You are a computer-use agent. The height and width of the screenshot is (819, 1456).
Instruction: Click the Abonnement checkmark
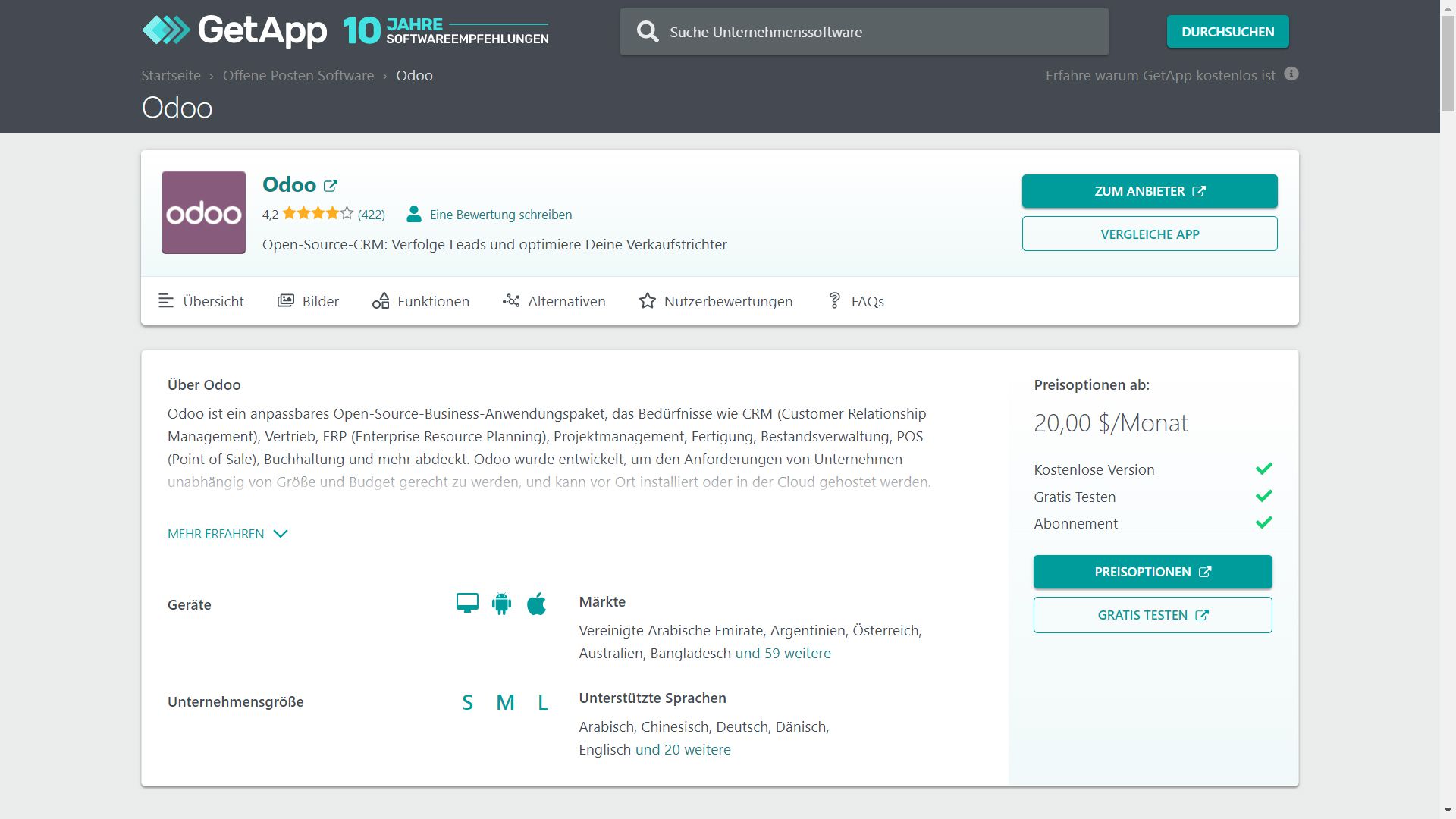1263,523
